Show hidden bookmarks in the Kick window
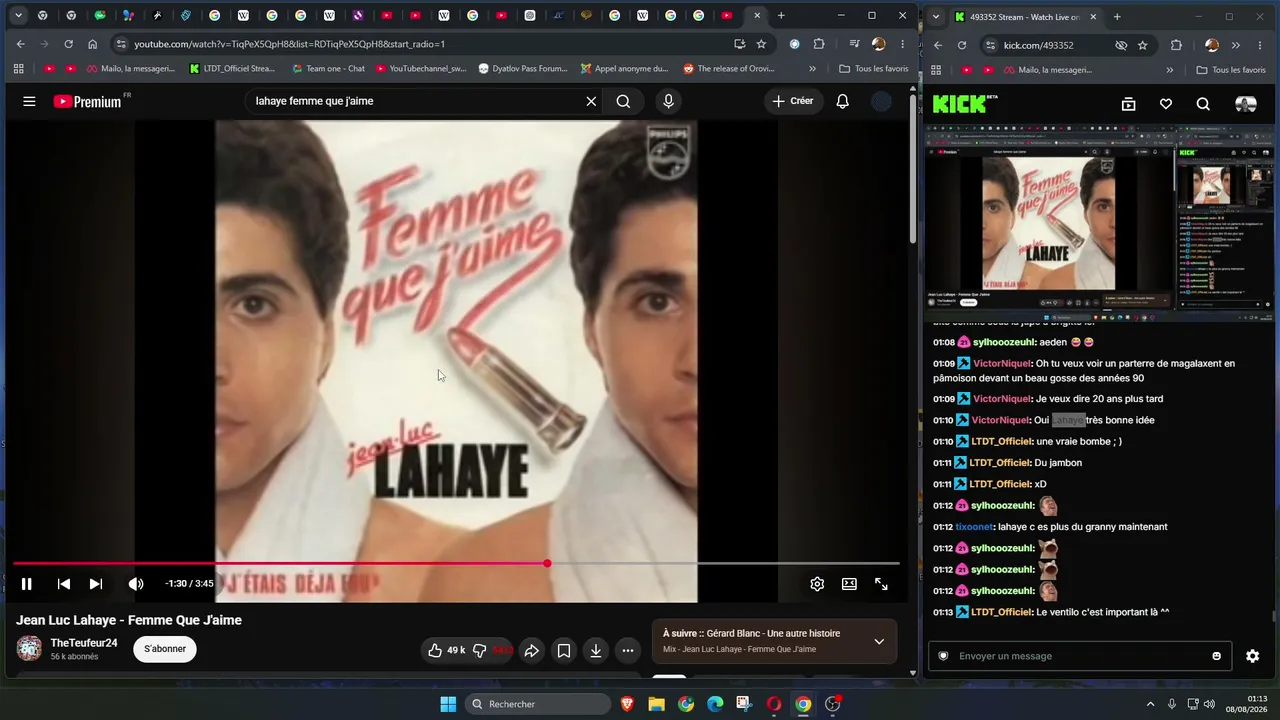 coord(1172,70)
